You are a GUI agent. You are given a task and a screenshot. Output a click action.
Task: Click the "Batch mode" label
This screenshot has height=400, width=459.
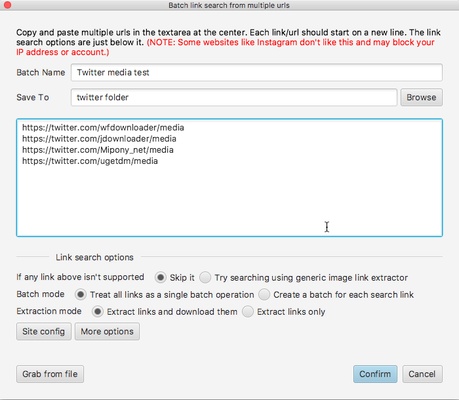[x=40, y=294]
